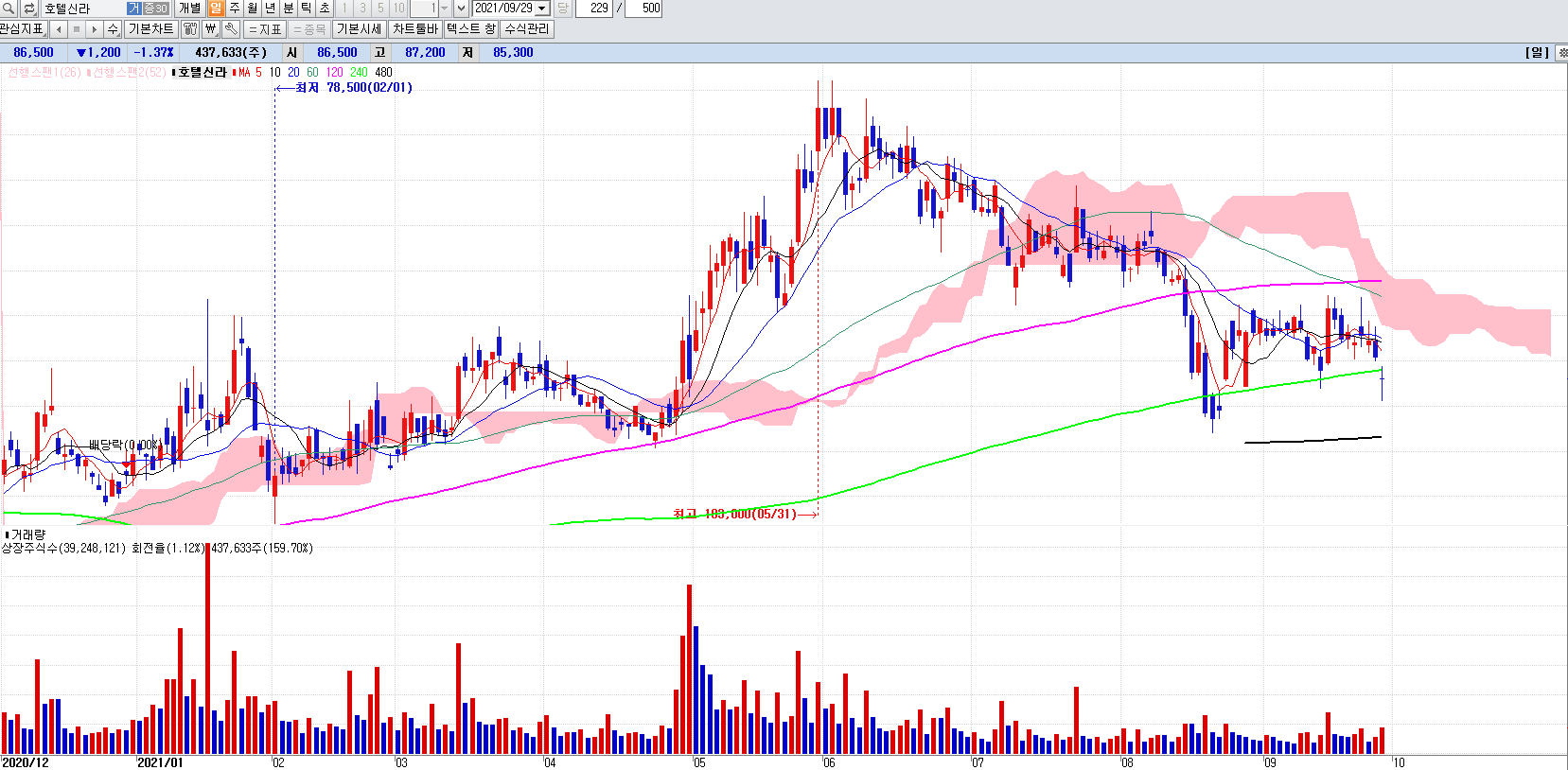Click the 상장주식수(39,248,121) info text
Screen dimensions: 1568x770
pyautogui.click(x=63, y=549)
